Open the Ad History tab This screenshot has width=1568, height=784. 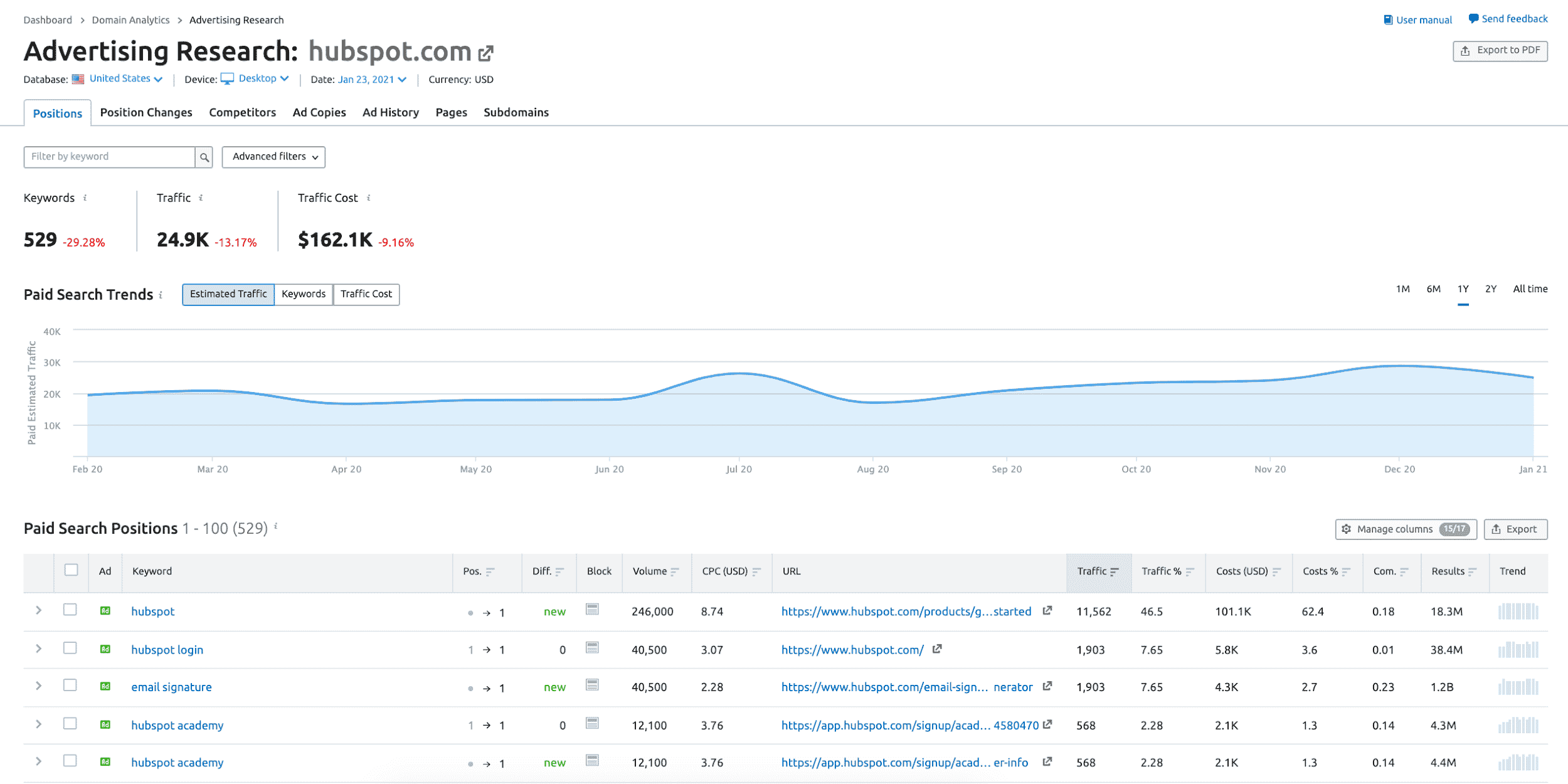[x=391, y=113]
